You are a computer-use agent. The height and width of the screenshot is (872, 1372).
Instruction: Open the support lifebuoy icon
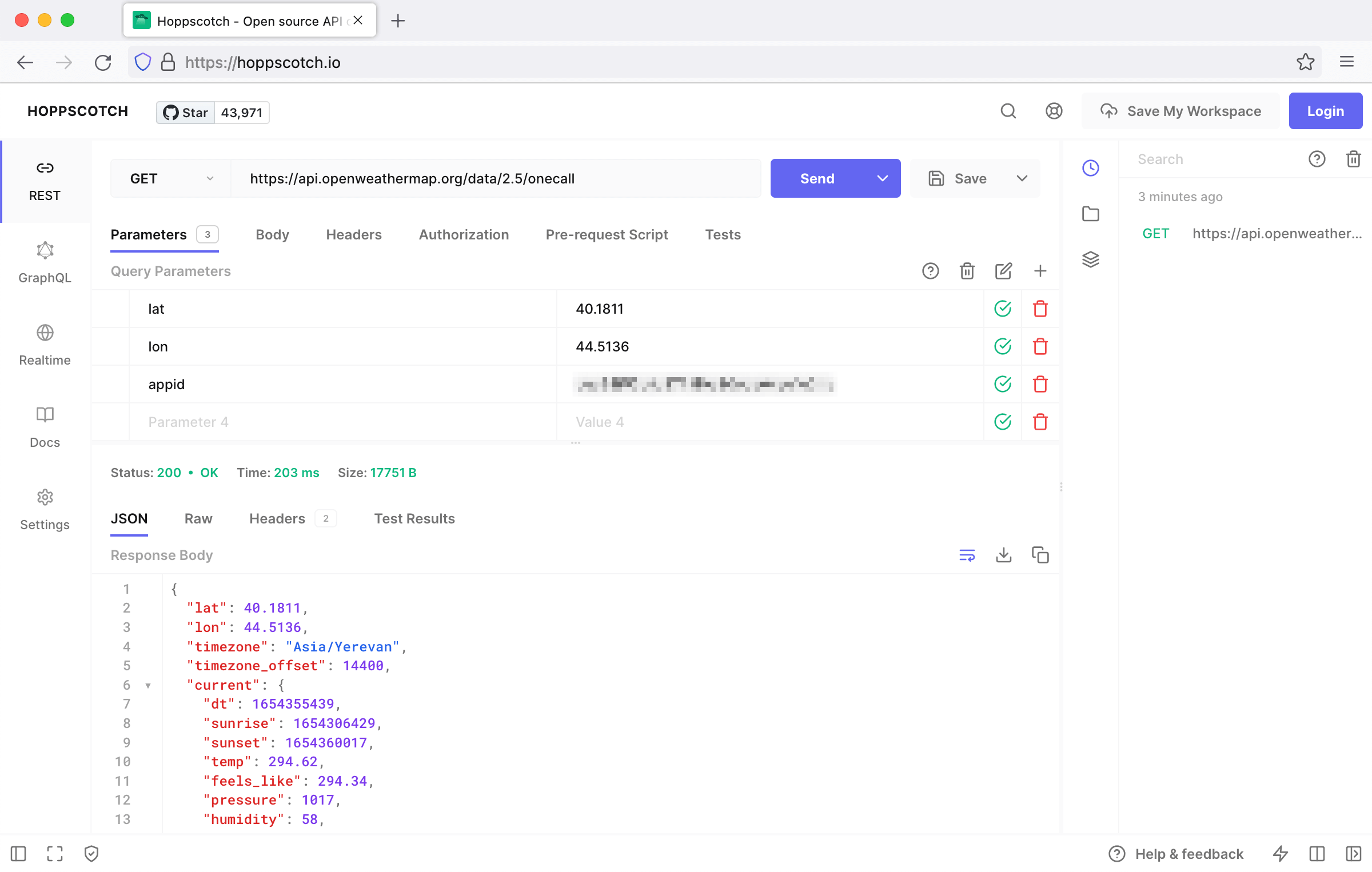tap(1054, 111)
